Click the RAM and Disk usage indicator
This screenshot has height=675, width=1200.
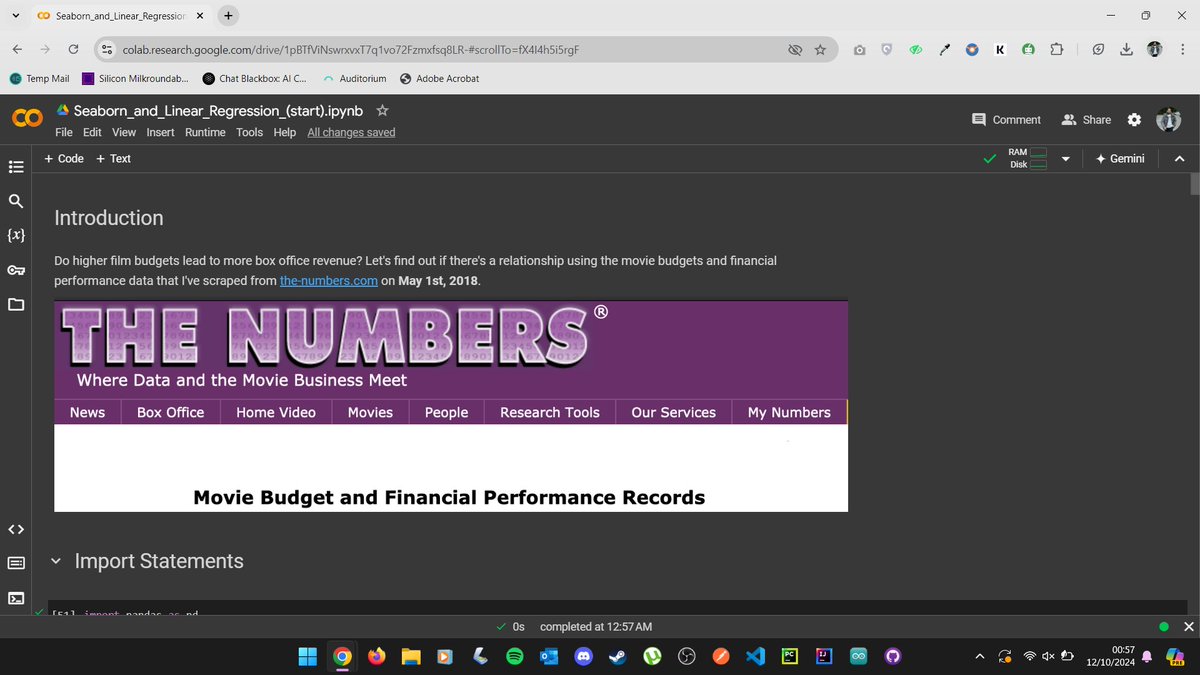click(1027, 159)
